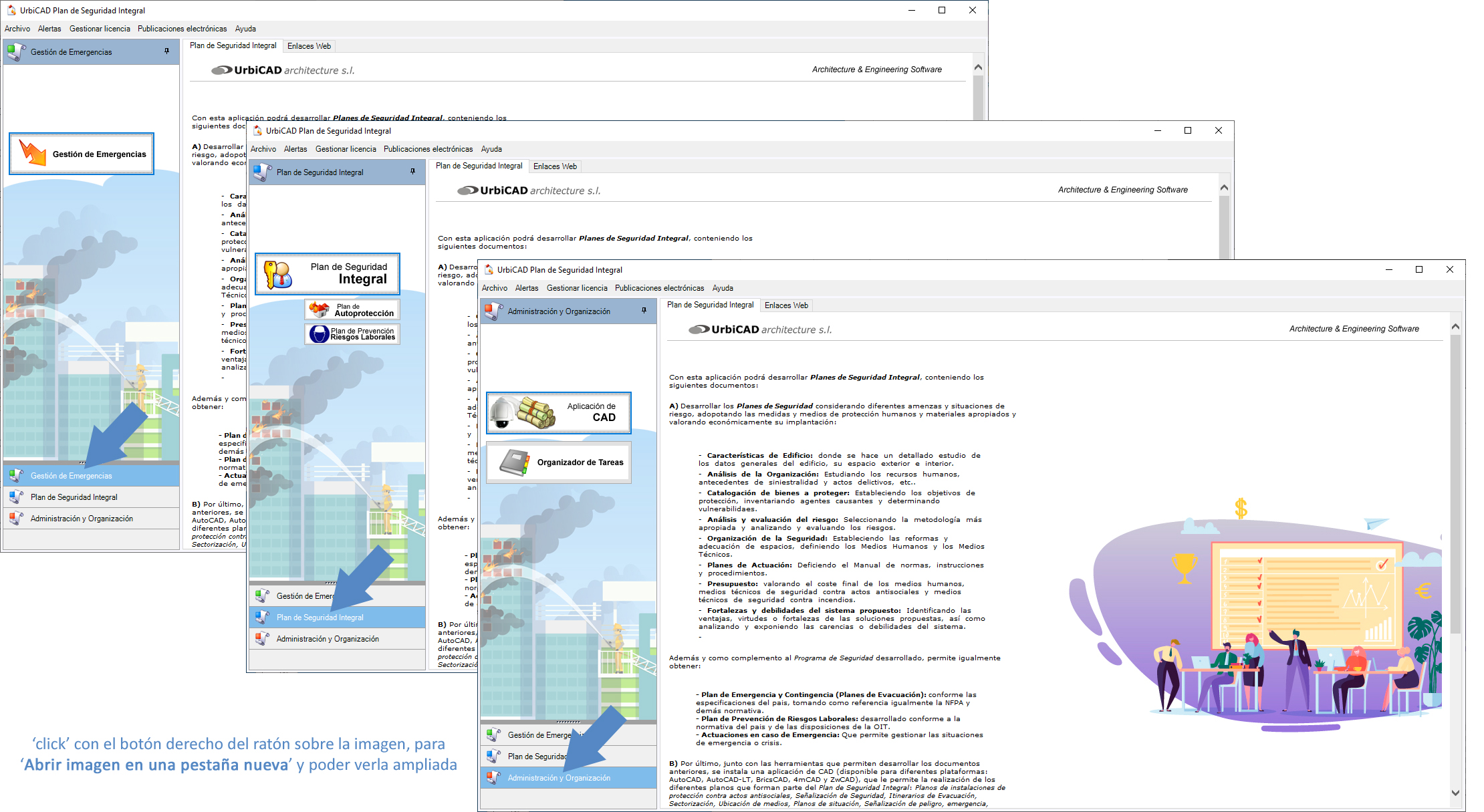1484x812 pixels.
Task: Click scroll up arrow in back window content
Action: (x=978, y=67)
